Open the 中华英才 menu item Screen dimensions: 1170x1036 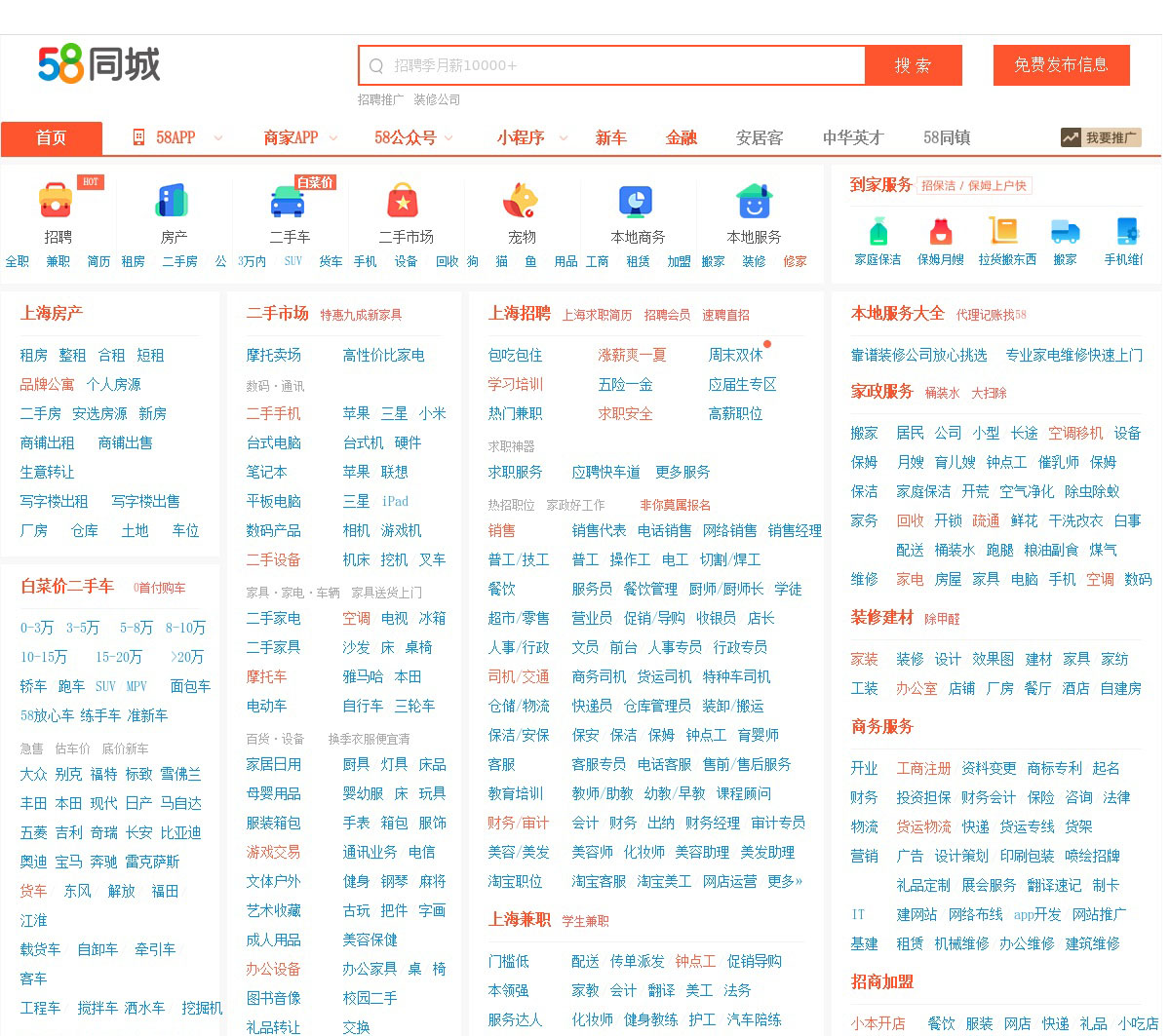[852, 137]
